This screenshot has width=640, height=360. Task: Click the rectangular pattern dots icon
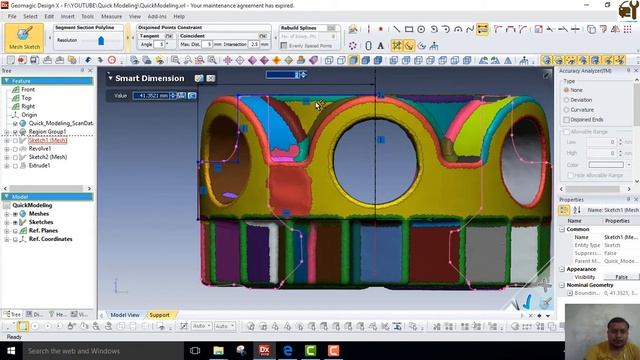point(627,29)
